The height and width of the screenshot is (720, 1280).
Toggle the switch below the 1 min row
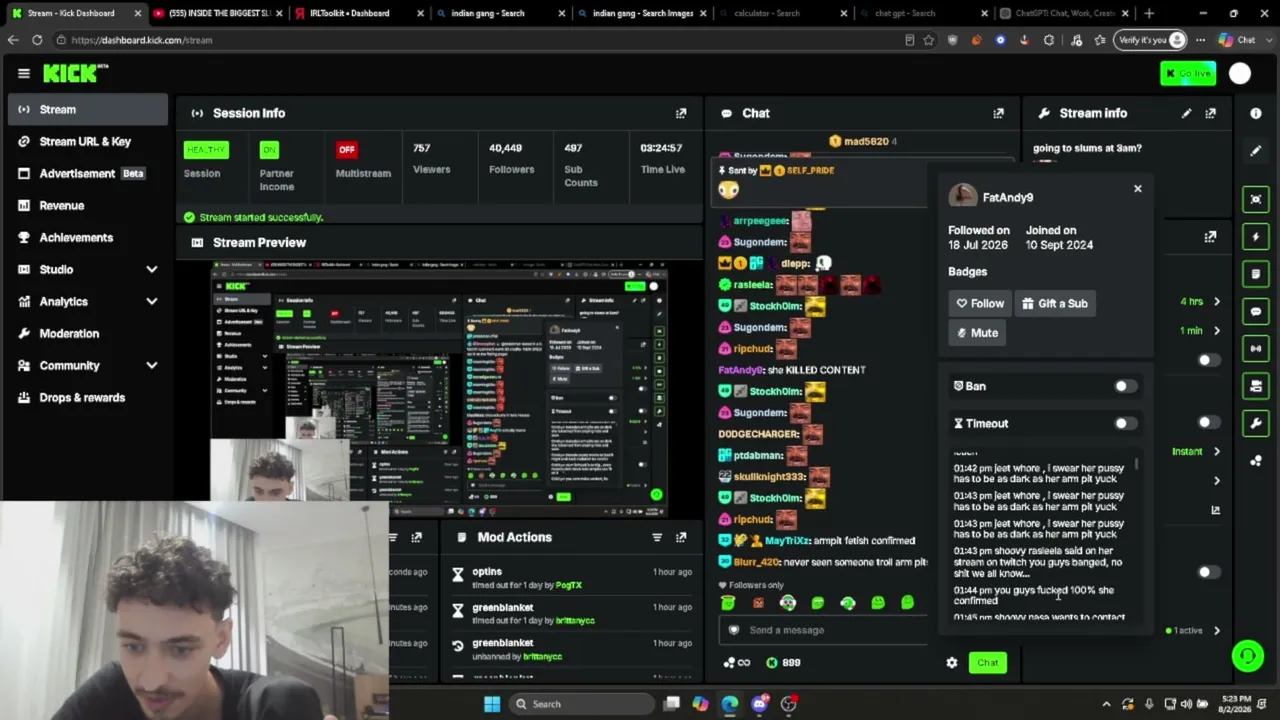(1209, 360)
